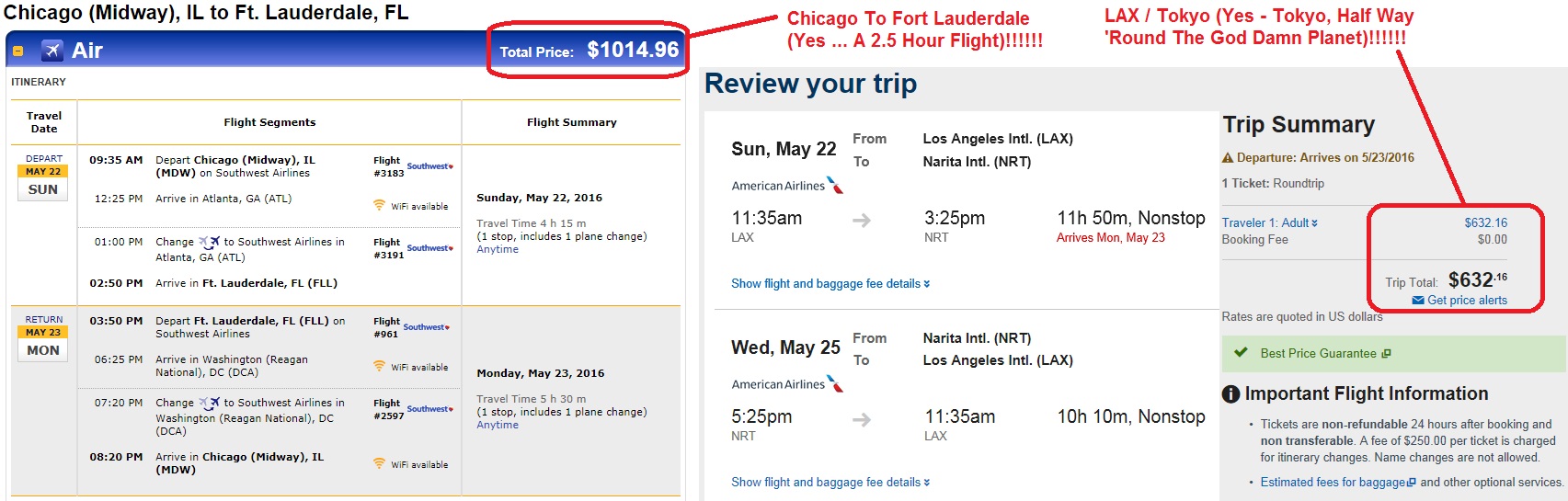The width and height of the screenshot is (1568, 501).
Task: Select the MAY 22 SUN depart date tile
Action: [43, 182]
